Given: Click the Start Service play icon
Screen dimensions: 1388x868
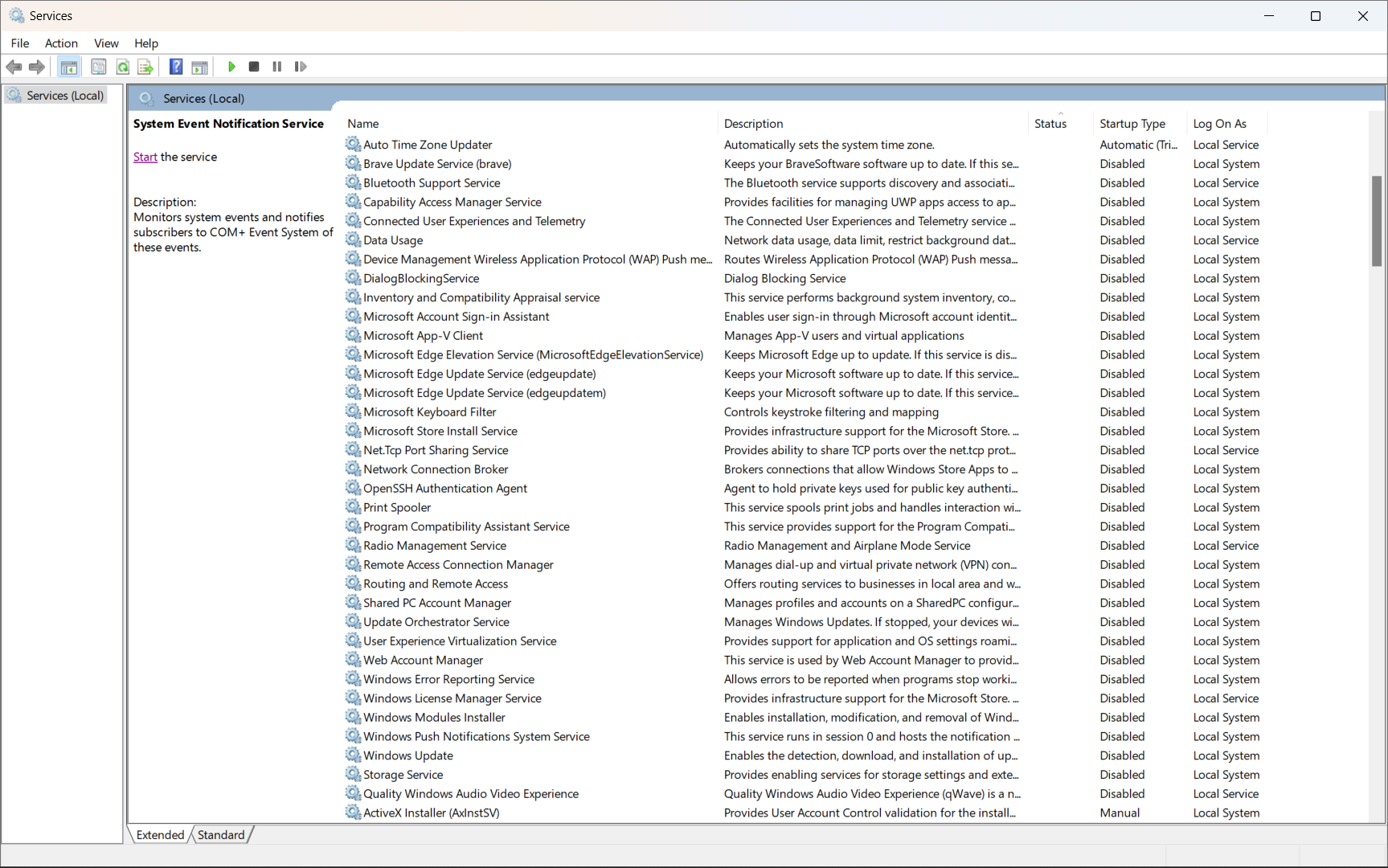Looking at the screenshot, I should (x=231, y=67).
